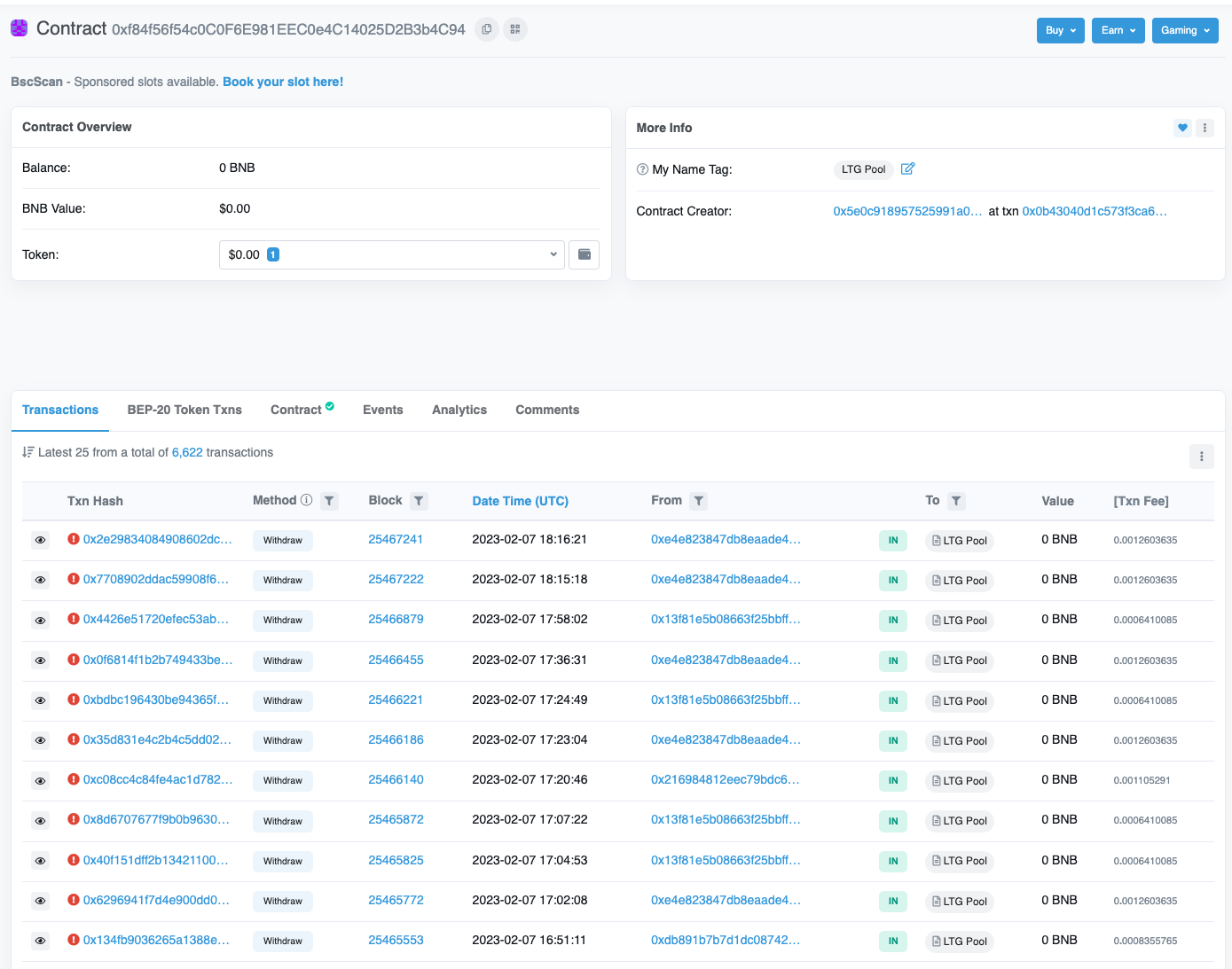Click error icon on 0x4426e51720efec53ab transaction
1232x969 pixels.
(74, 619)
